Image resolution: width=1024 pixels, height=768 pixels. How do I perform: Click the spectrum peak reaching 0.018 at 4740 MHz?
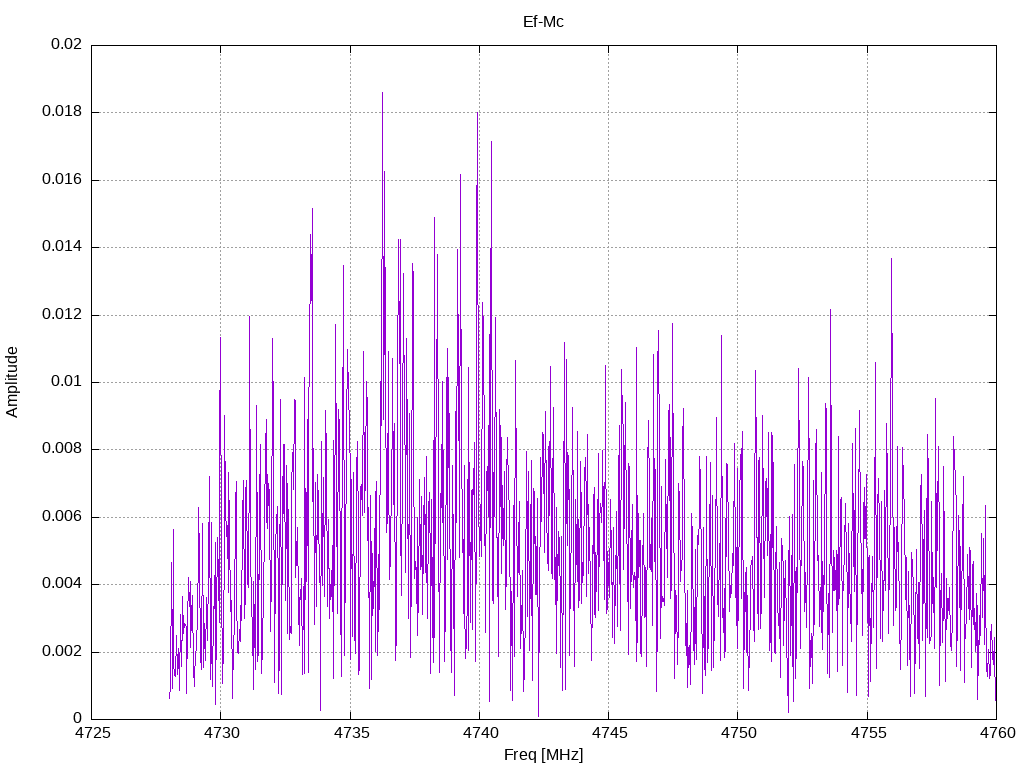coord(477,114)
